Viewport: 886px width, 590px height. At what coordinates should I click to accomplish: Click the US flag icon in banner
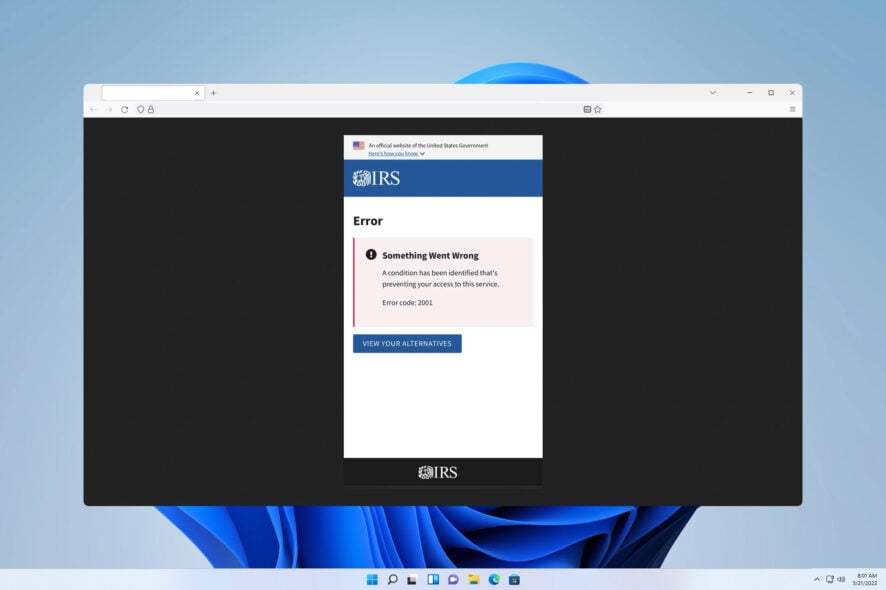tap(358, 145)
